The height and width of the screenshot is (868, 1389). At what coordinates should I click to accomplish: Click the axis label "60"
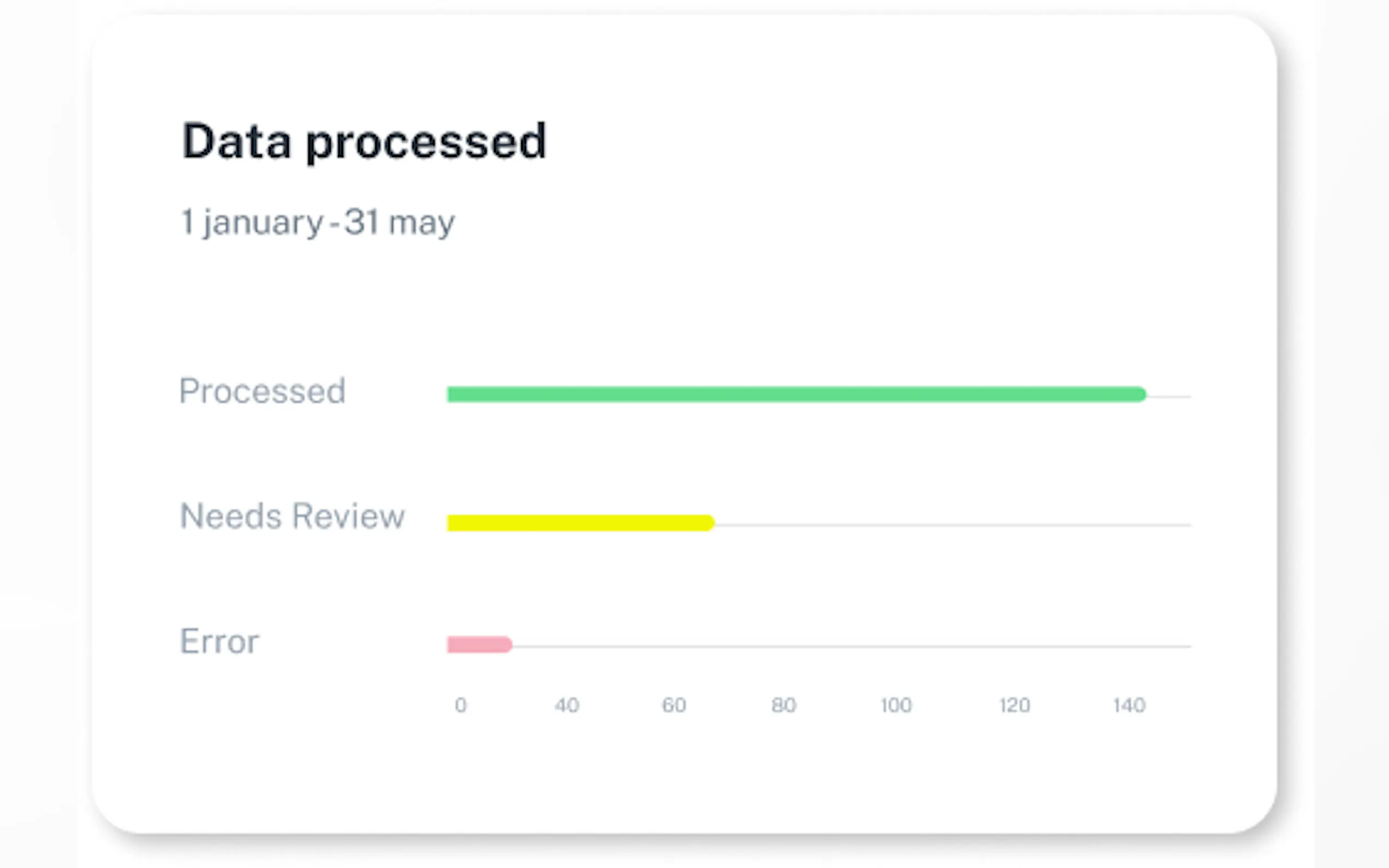pos(674,705)
